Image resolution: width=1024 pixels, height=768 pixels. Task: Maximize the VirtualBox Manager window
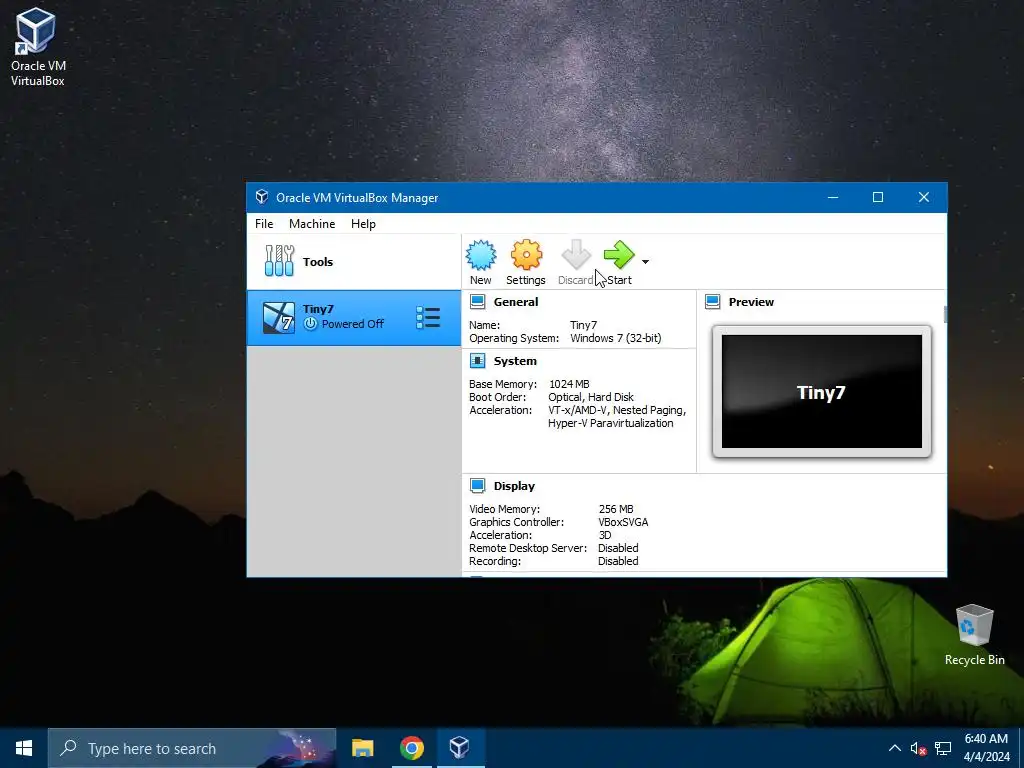(878, 197)
